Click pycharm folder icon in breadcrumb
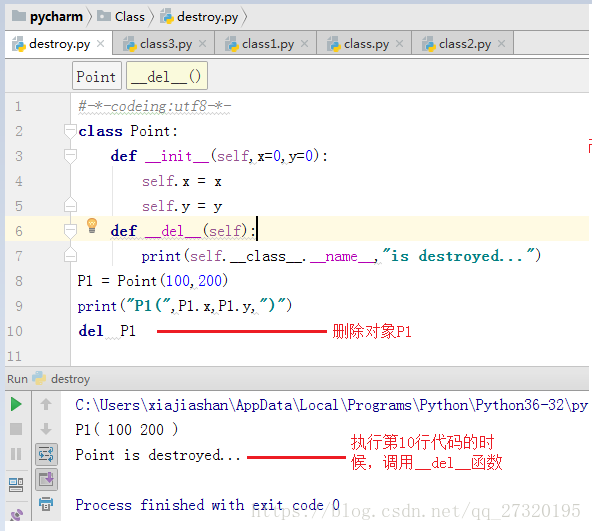 coord(19,16)
